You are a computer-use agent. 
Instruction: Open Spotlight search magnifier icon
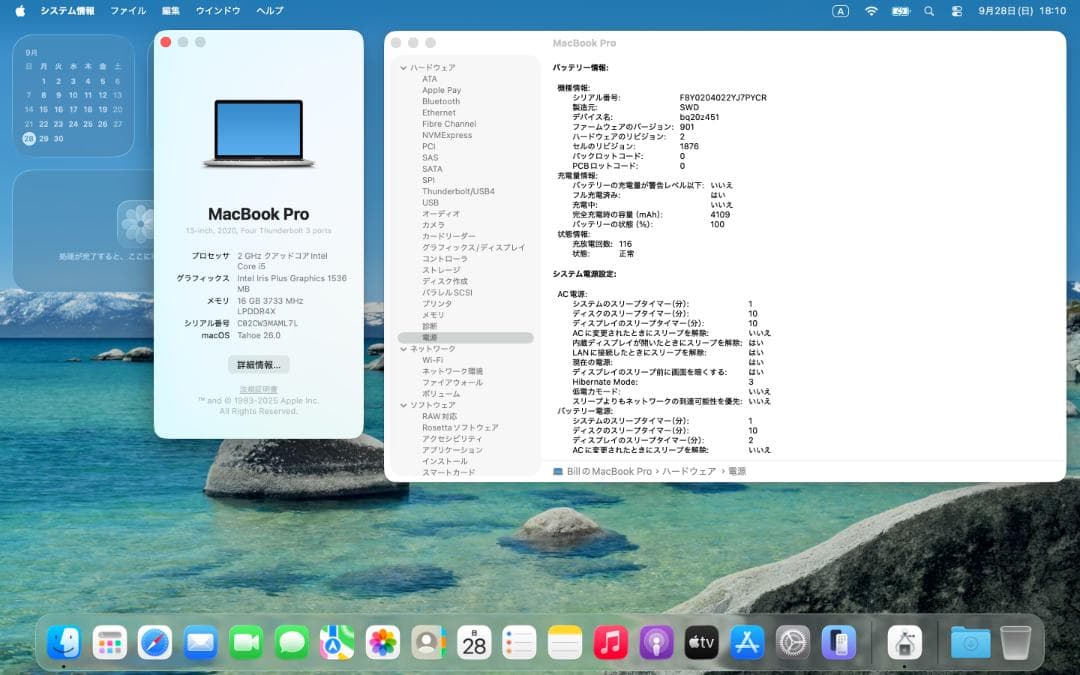pyautogui.click(x=929, y=11)
